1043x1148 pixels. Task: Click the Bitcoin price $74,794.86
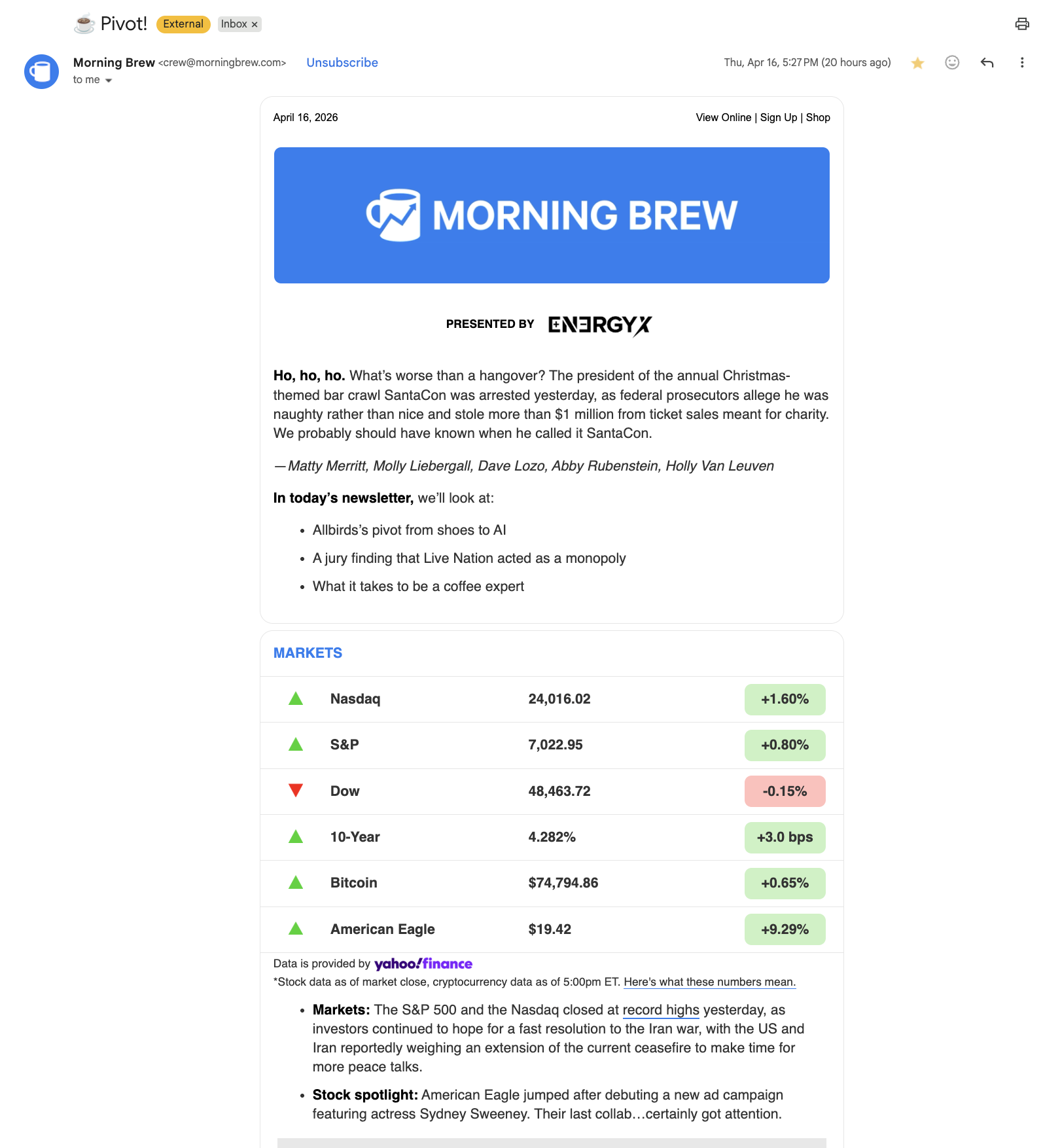[x=563, y=883]
